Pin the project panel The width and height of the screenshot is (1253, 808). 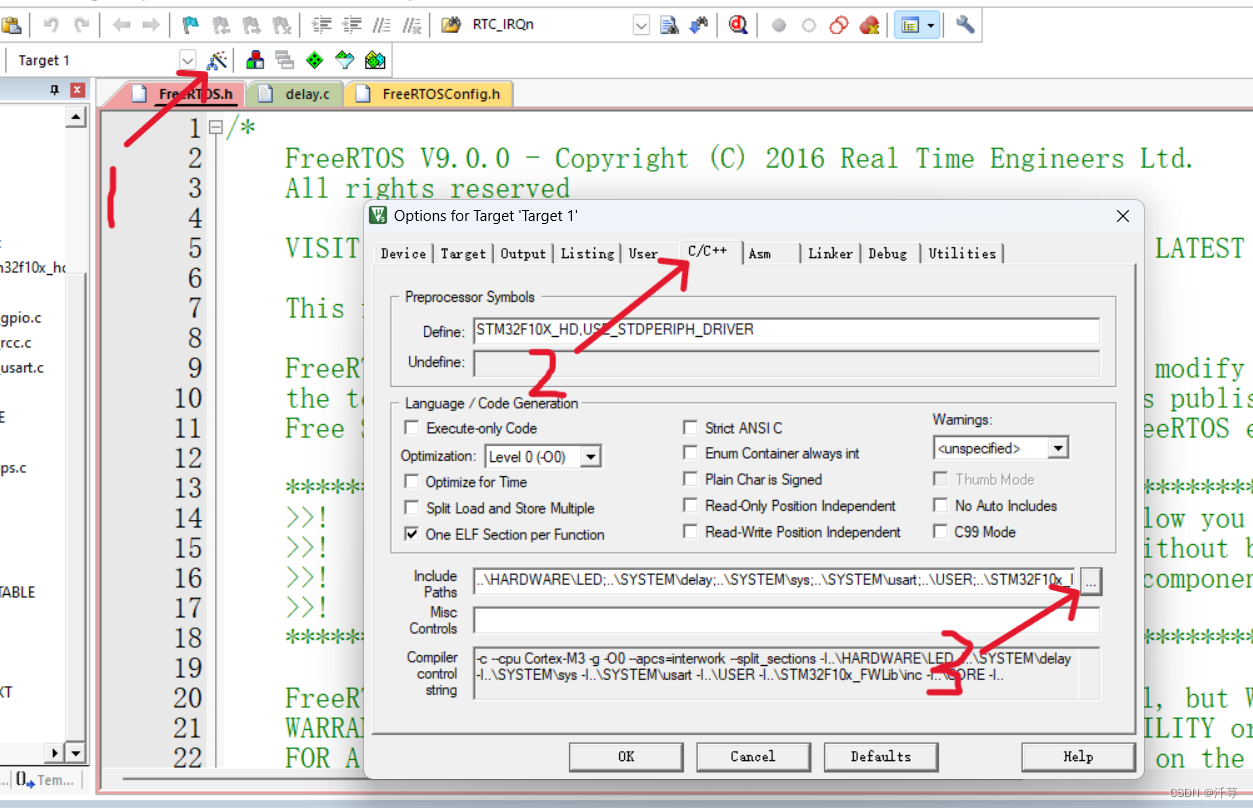coord(55,91)
